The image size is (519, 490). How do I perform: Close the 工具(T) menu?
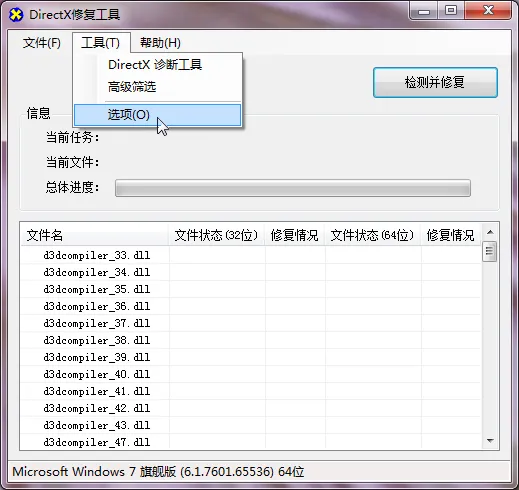(101, 43)
